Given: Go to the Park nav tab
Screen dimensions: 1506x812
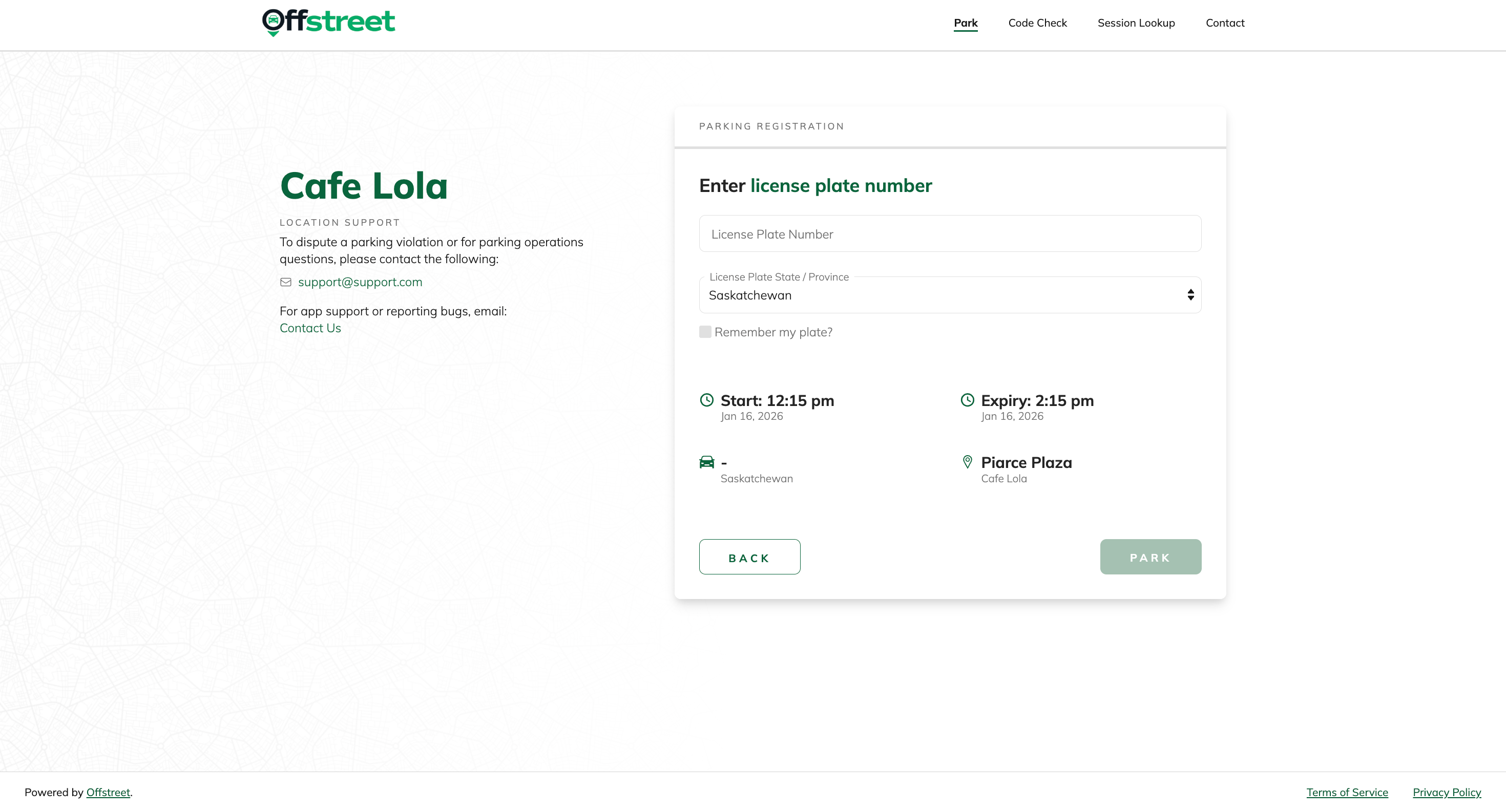Looking at the screenshot, I should [x=965, y=23].
